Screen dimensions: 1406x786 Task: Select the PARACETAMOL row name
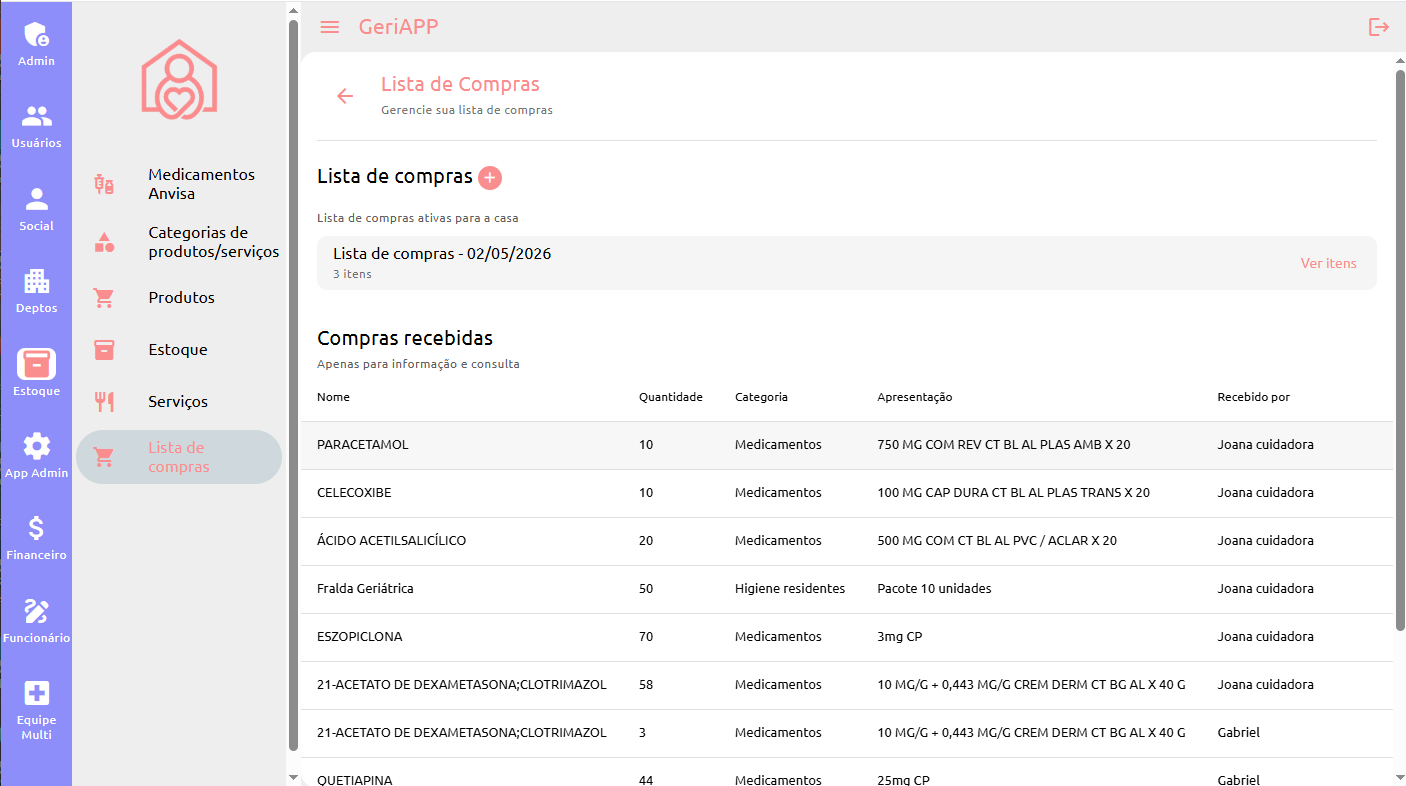(363, 445)
